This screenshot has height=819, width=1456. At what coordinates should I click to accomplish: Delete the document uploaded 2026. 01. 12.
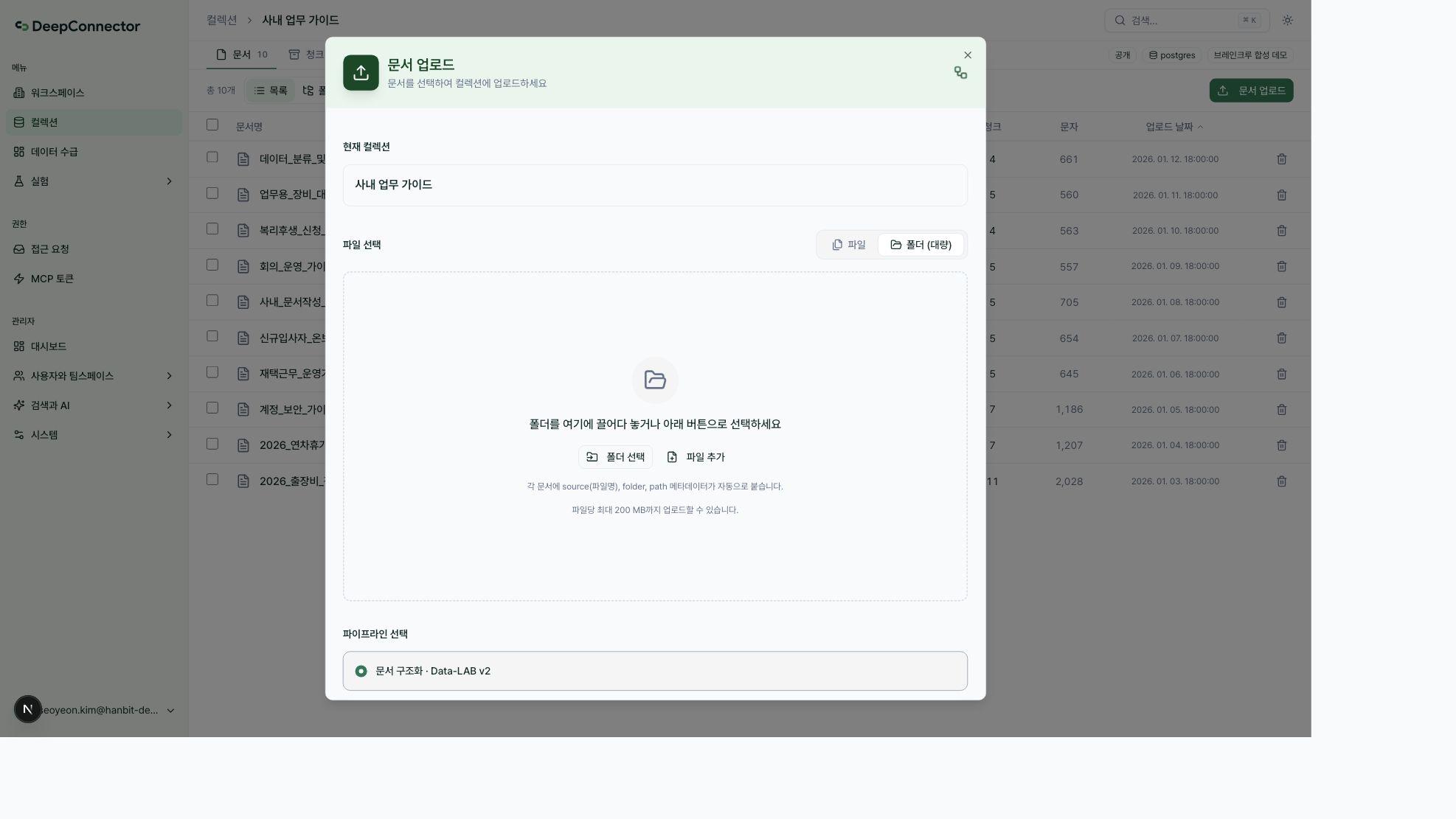(x=1281, y=159)
